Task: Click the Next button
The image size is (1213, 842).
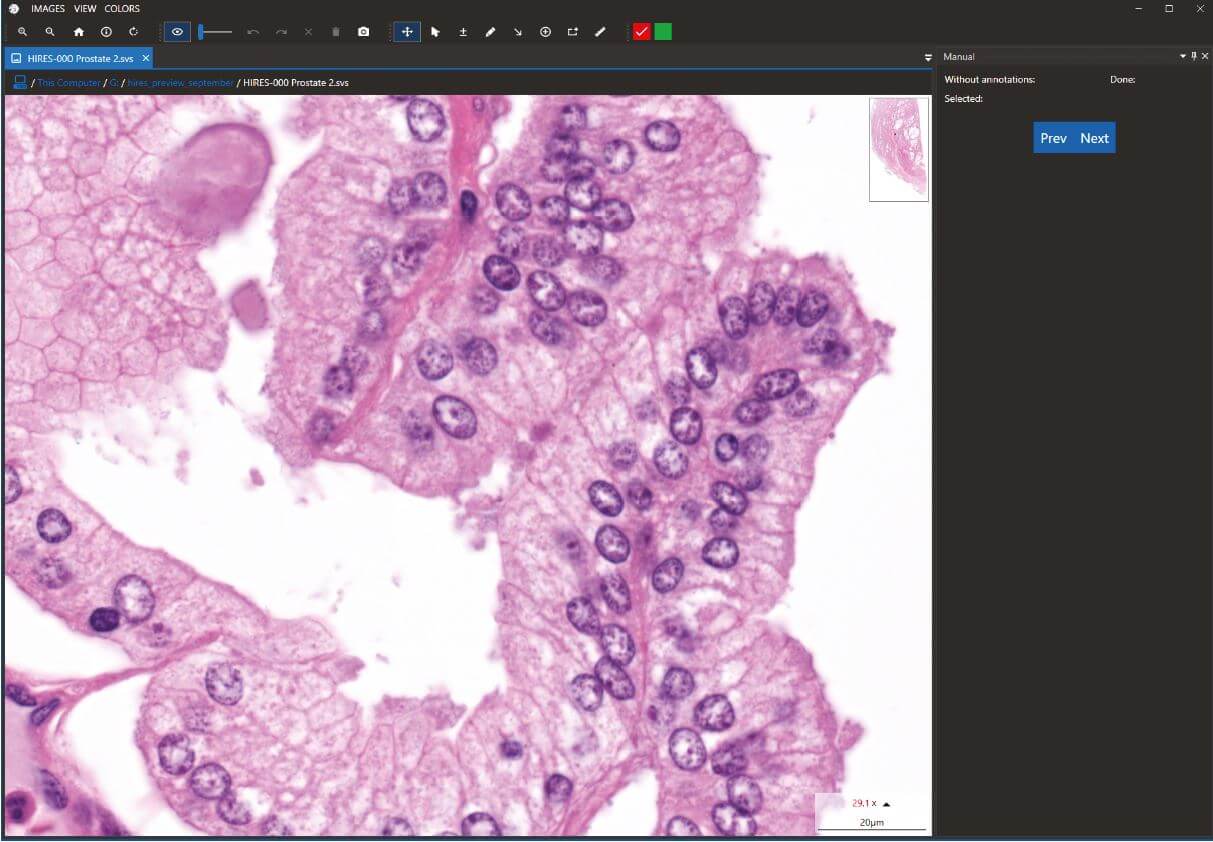Action: tap(1094, 138)
